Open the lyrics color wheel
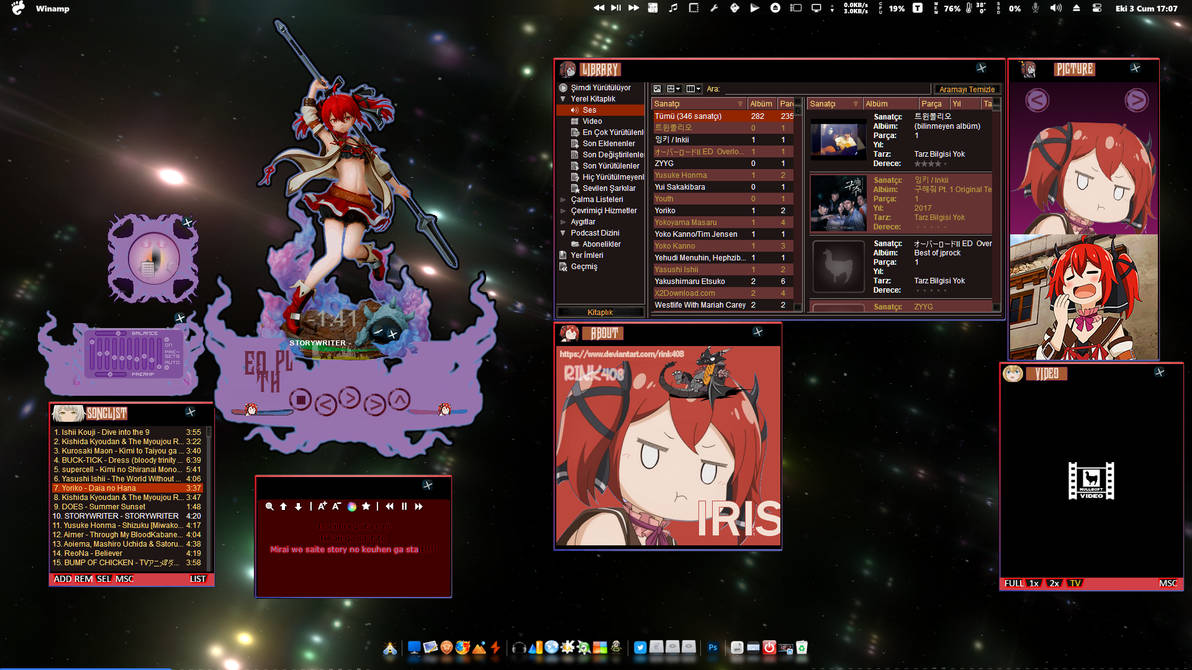1192x670 pixels. click(352, 506)
